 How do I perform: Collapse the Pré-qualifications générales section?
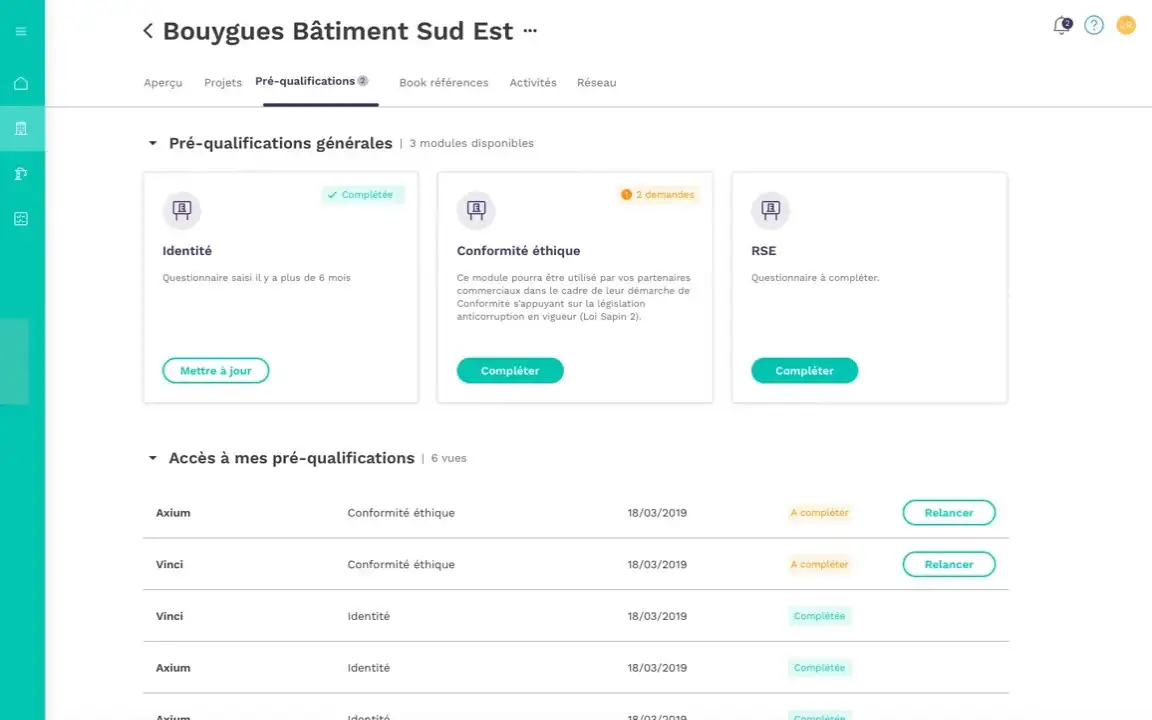[x=153, y=143]
